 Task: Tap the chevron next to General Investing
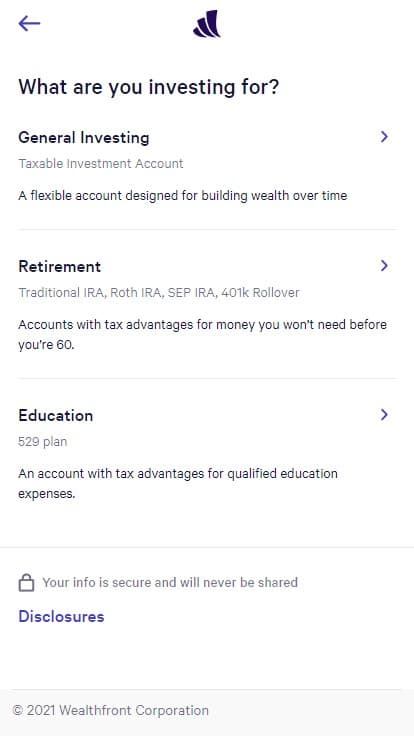384,137
